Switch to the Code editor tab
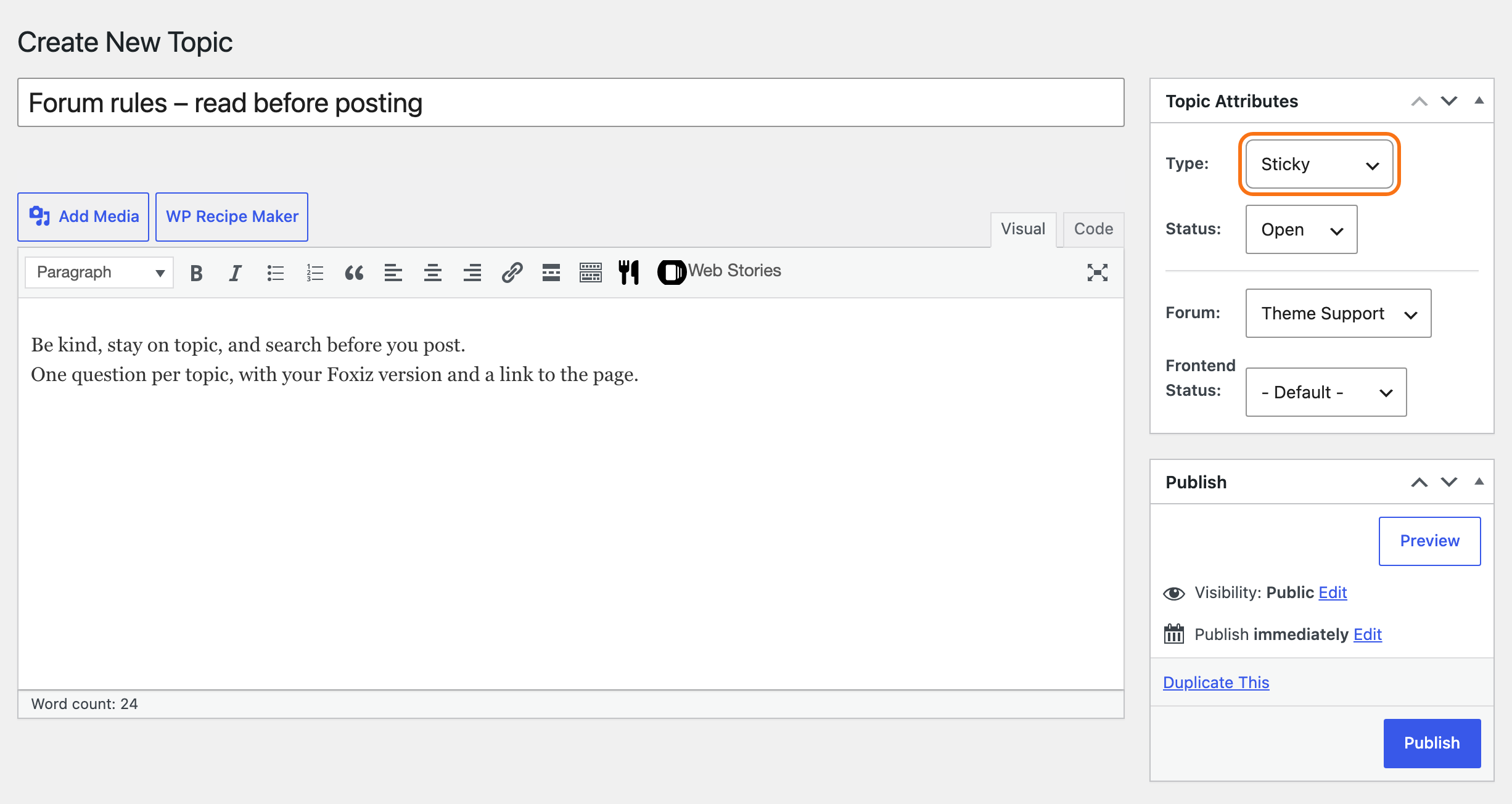This screenshot has height=804, width=1512. tap(1093, 229)
